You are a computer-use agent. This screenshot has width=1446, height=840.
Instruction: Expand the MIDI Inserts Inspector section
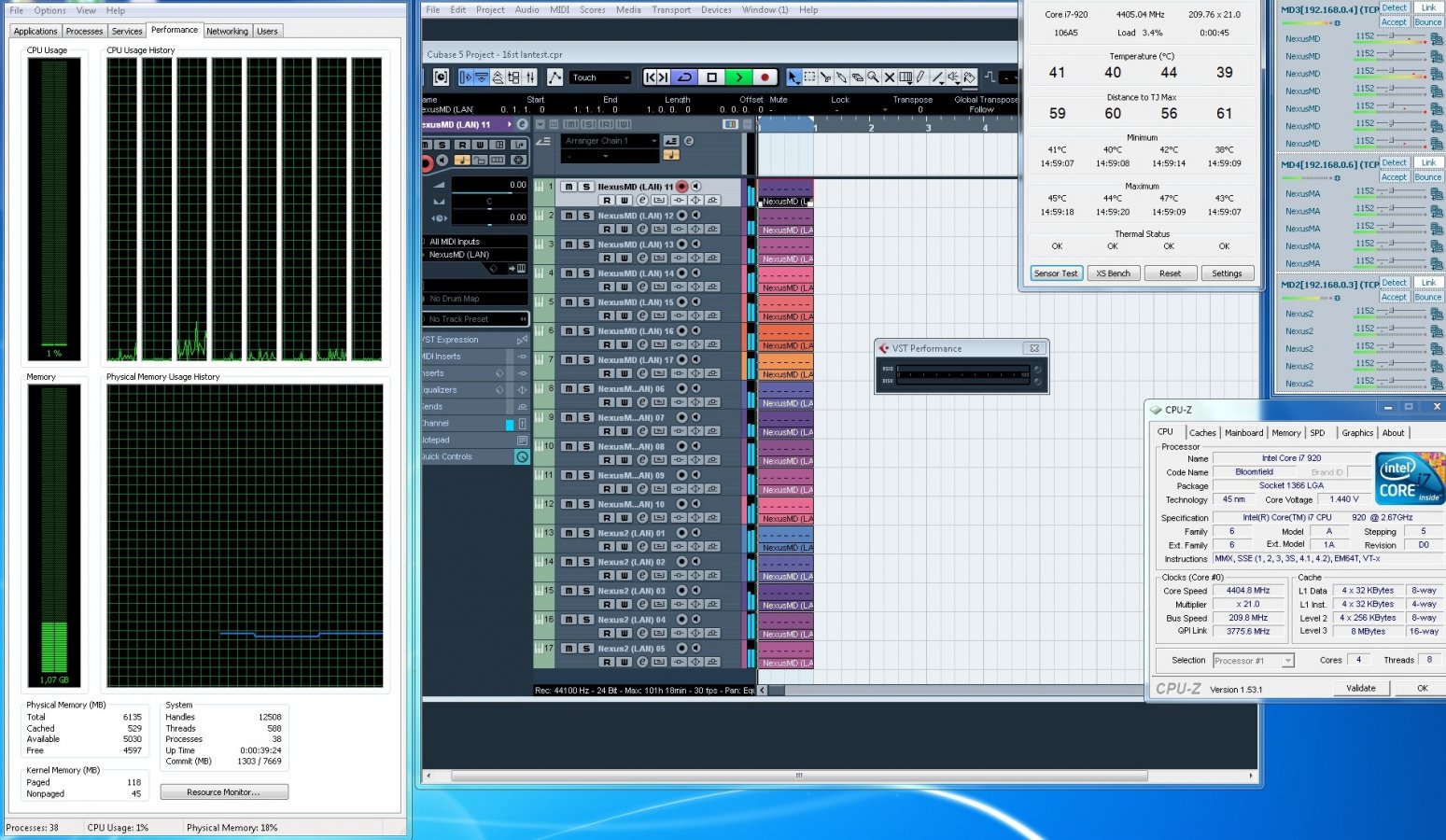(474, 357)
